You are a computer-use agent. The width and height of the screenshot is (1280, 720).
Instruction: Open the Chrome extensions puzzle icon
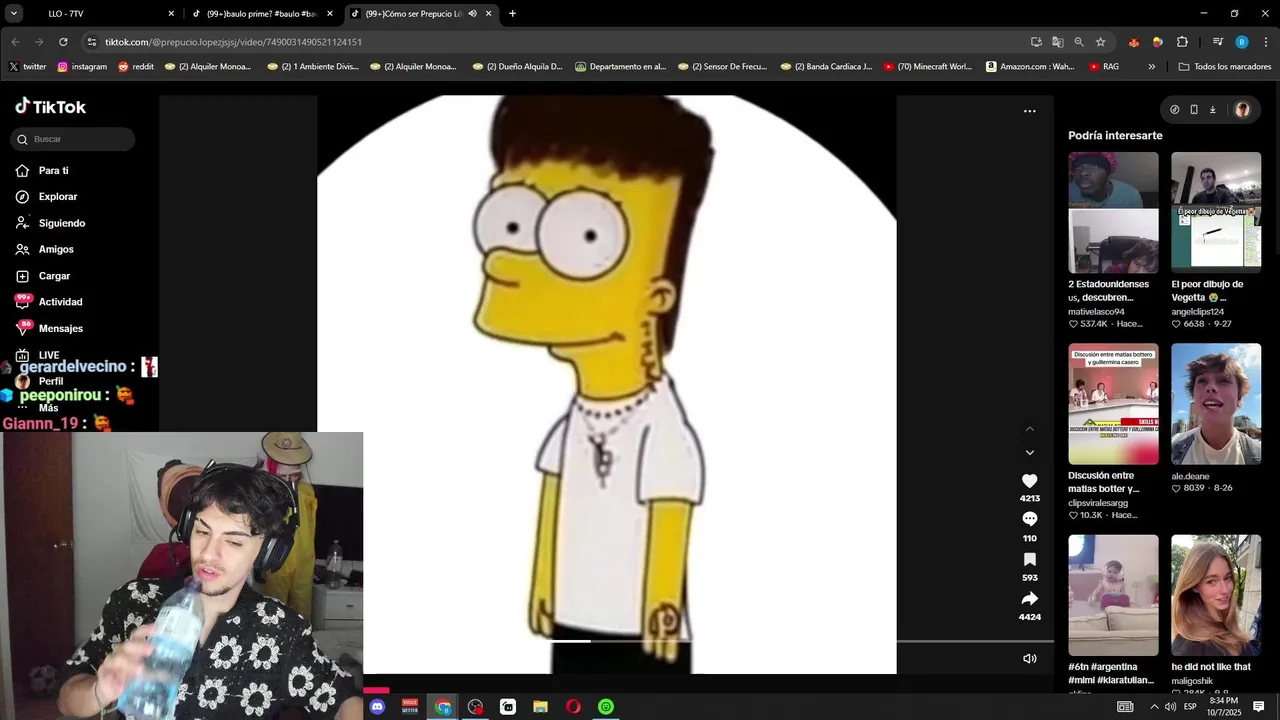click(1182, 42)
